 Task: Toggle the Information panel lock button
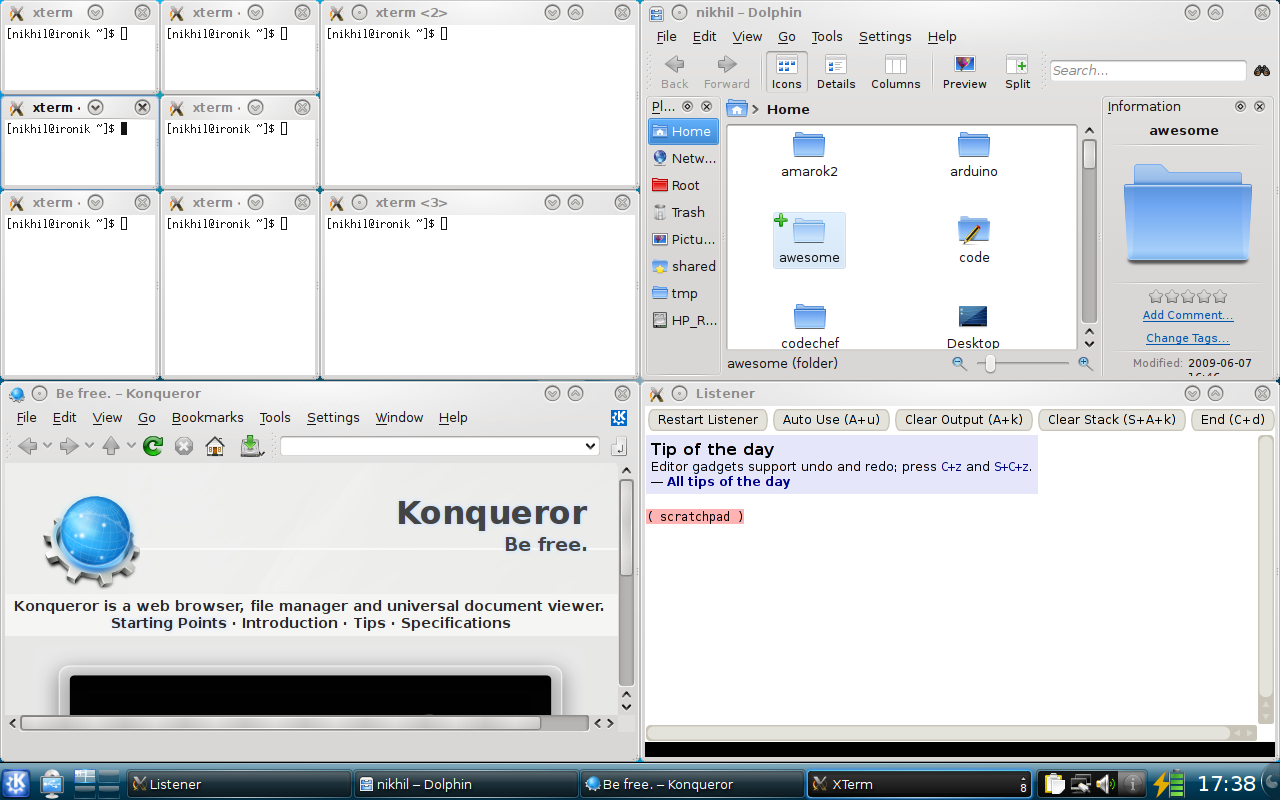[x=1240, y=106]
